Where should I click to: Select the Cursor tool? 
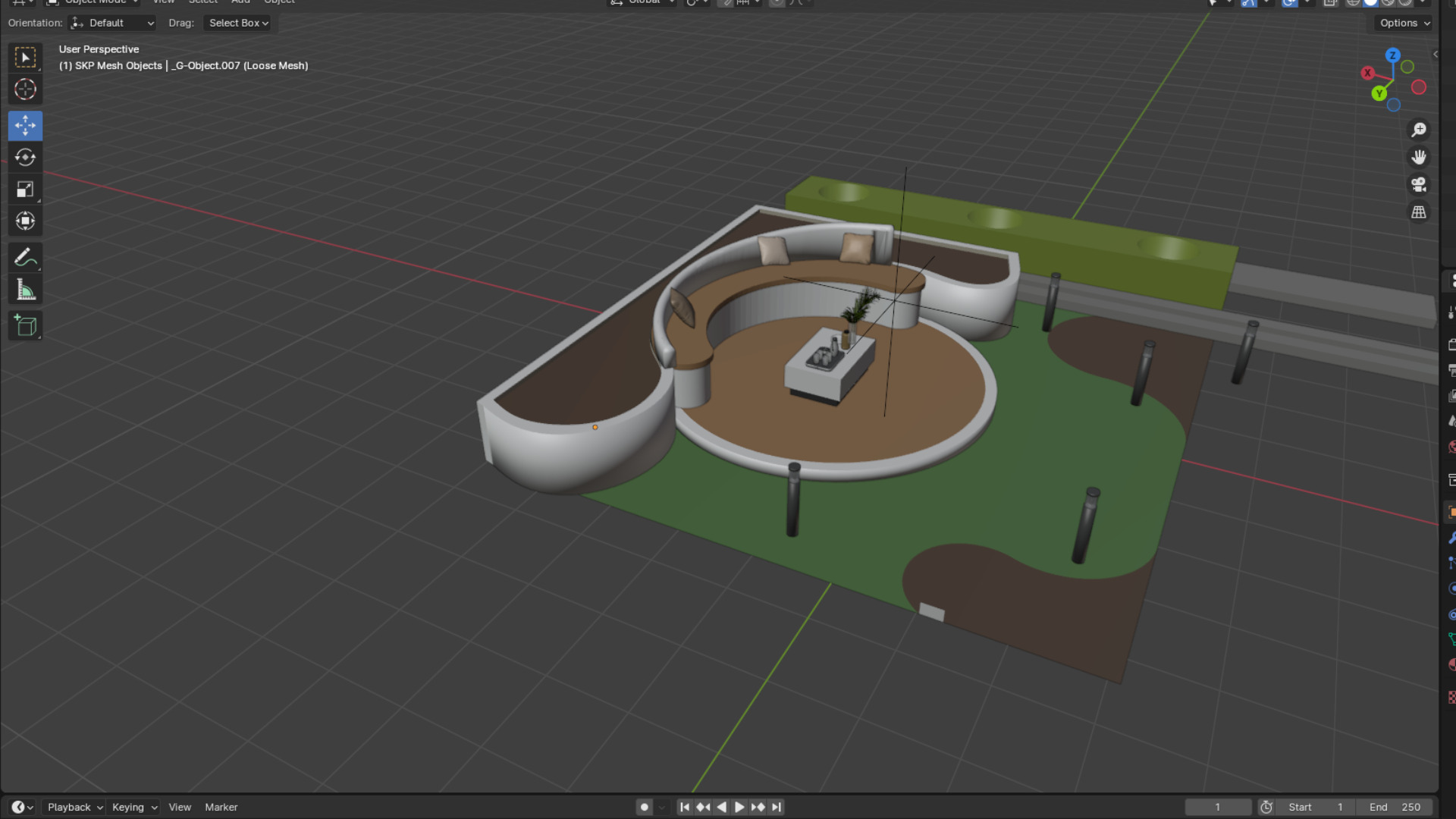click(x=25, y=89)
